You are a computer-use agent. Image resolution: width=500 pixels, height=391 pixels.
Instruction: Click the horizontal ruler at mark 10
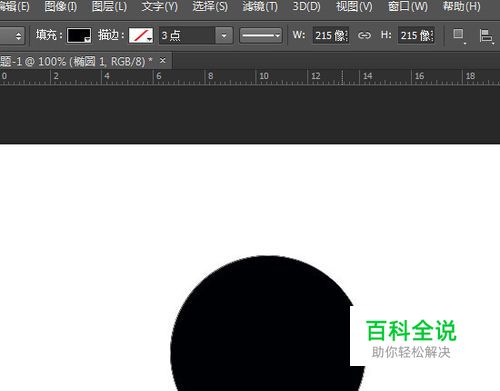pos(264,76)
